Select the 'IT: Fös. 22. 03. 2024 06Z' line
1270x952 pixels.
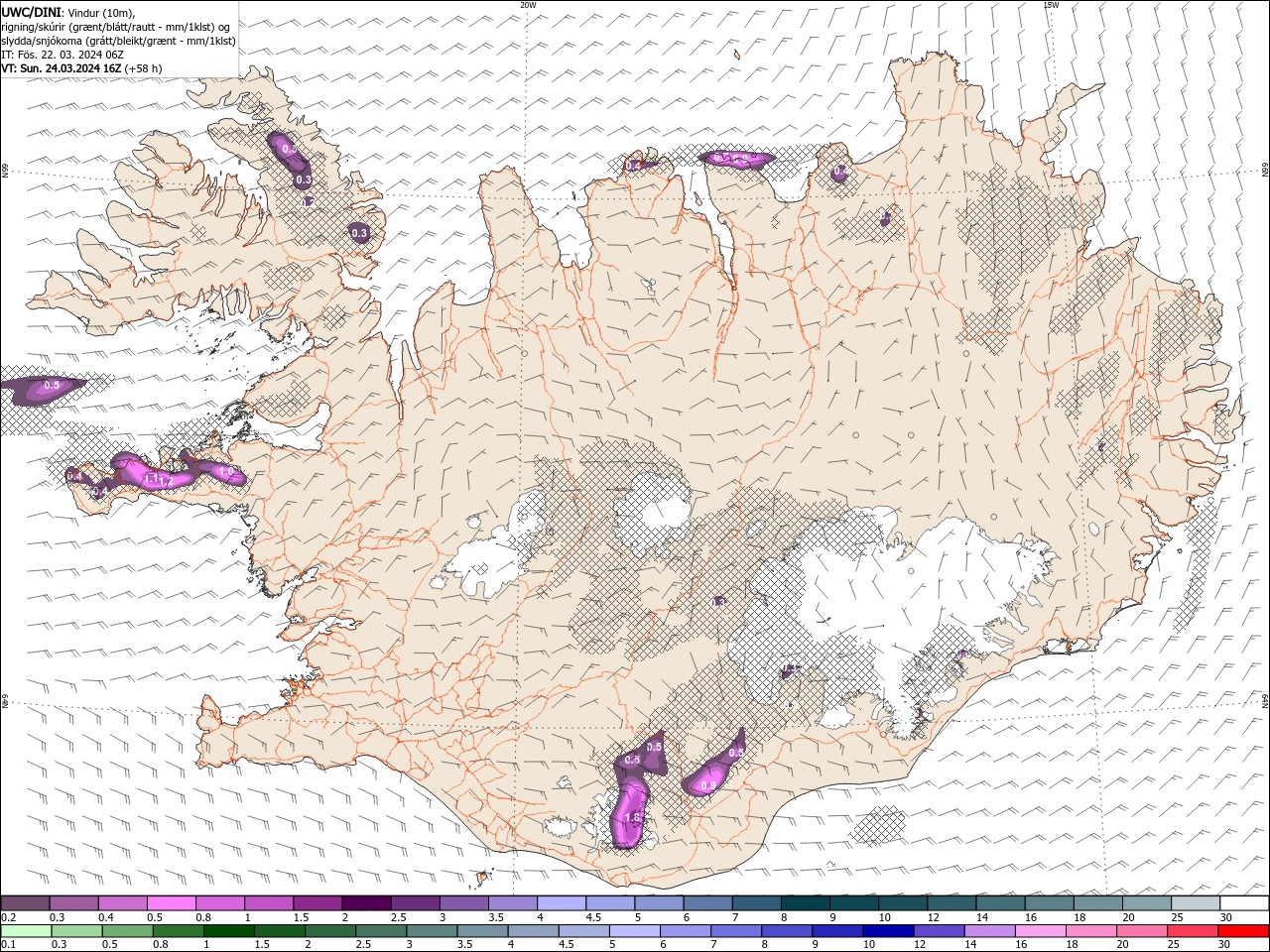(62, 55)
